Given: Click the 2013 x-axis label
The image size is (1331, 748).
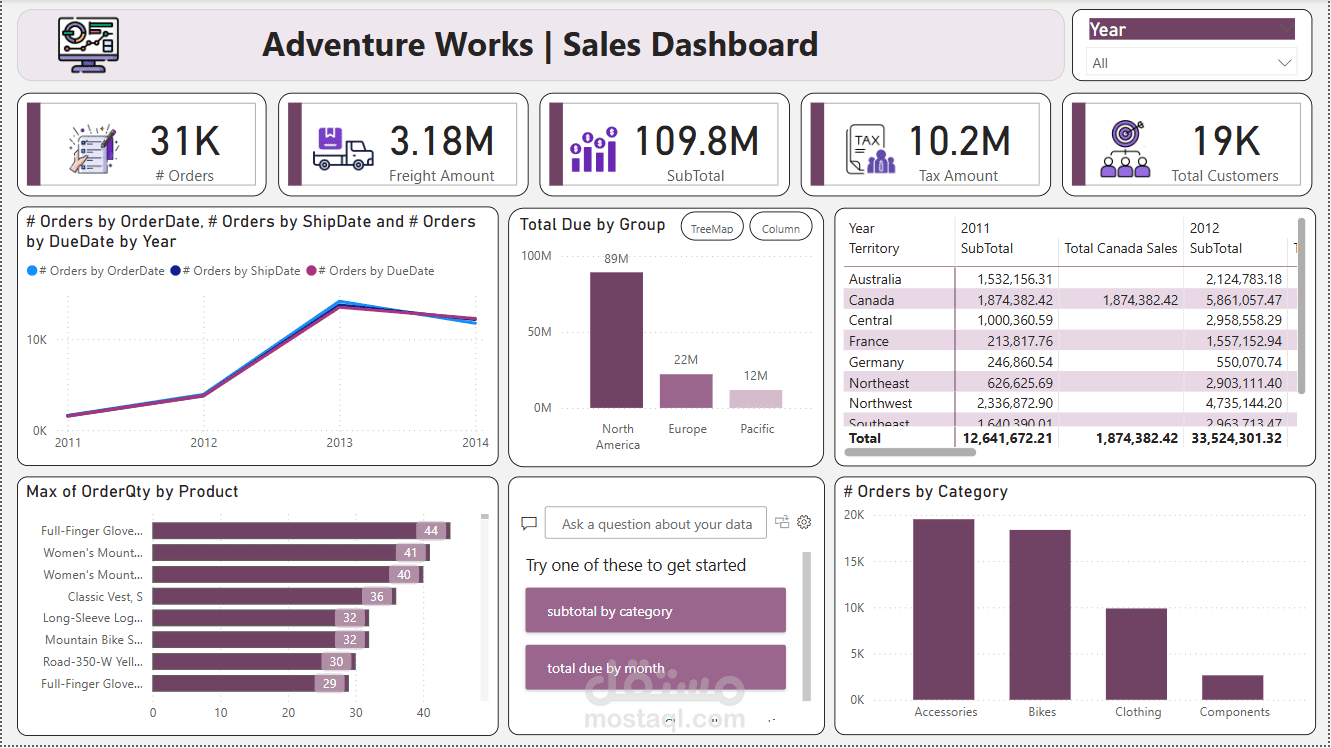Looking at the screenshot, I should click(x=340, y=443).
